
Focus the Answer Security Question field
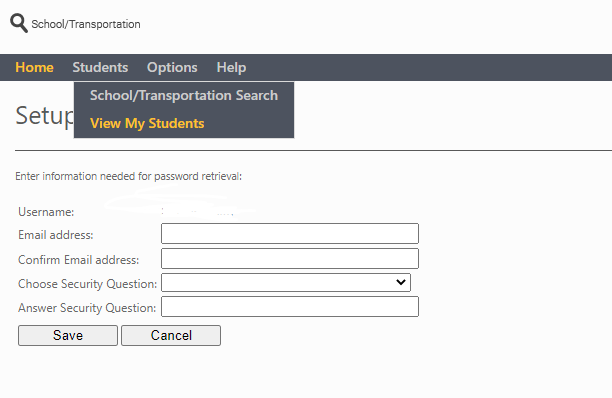pyautogui.click(x=290, y=307)
